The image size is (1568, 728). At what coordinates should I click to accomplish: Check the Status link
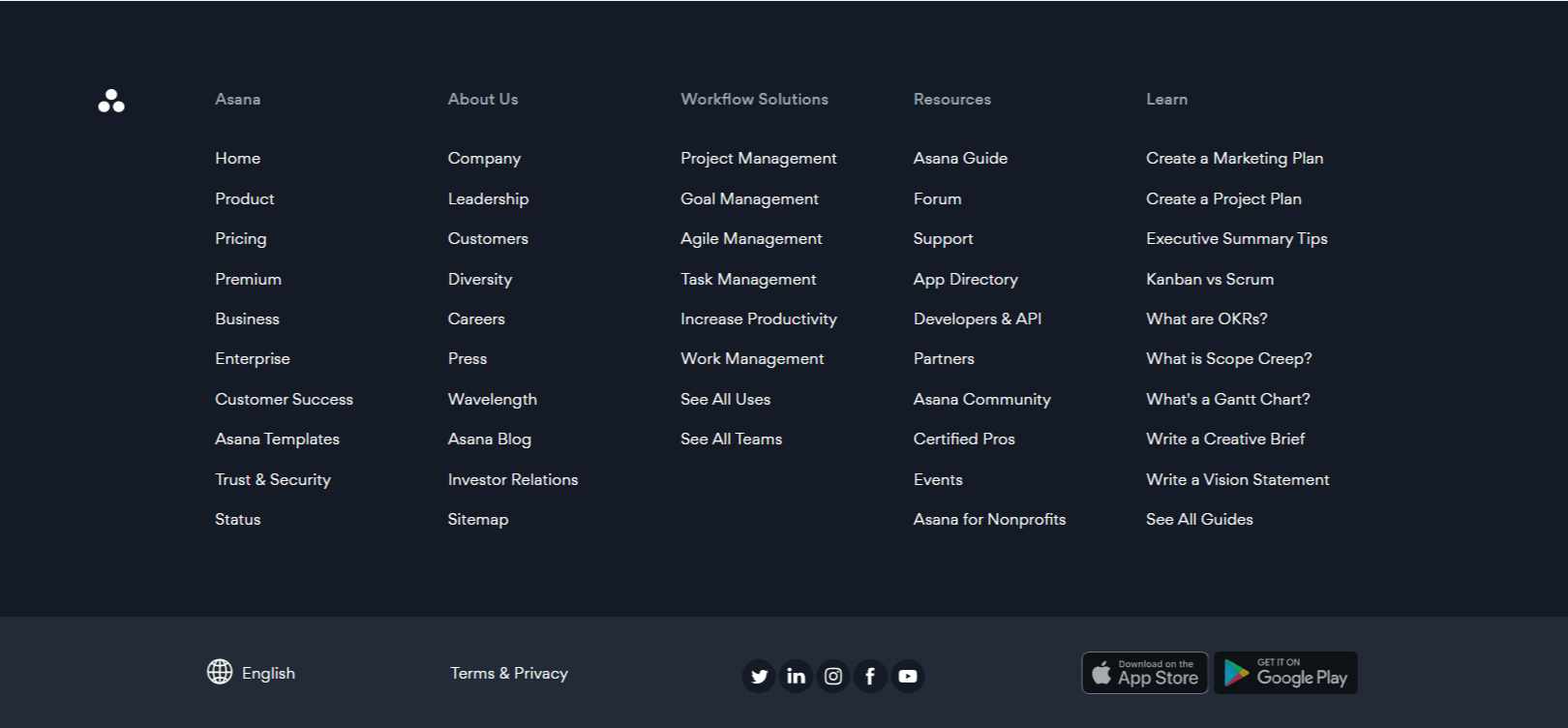238,519
